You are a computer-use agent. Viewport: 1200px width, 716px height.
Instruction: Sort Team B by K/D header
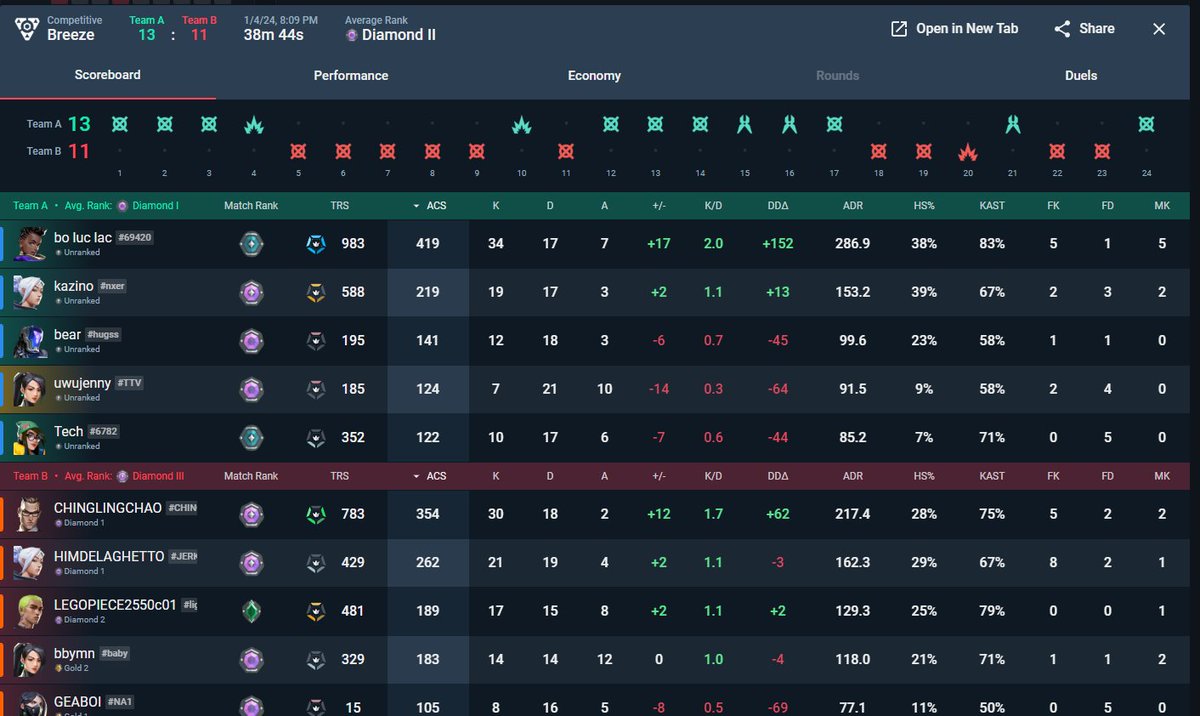tap(713, 476)
